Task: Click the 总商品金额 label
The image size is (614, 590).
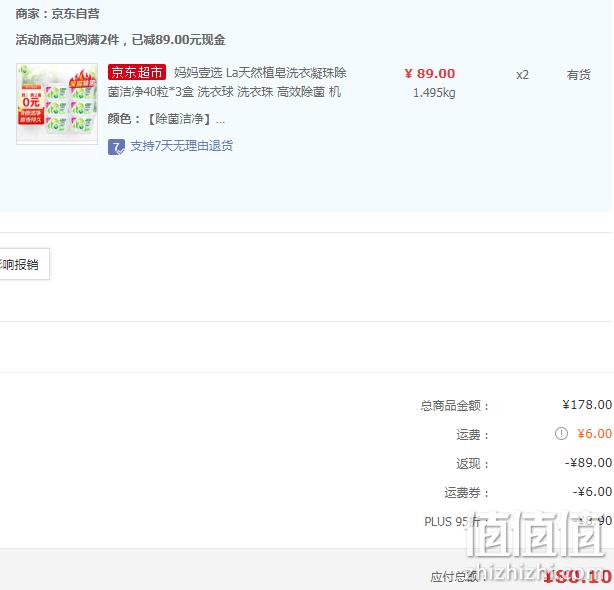Action: (x=454, y=406)
